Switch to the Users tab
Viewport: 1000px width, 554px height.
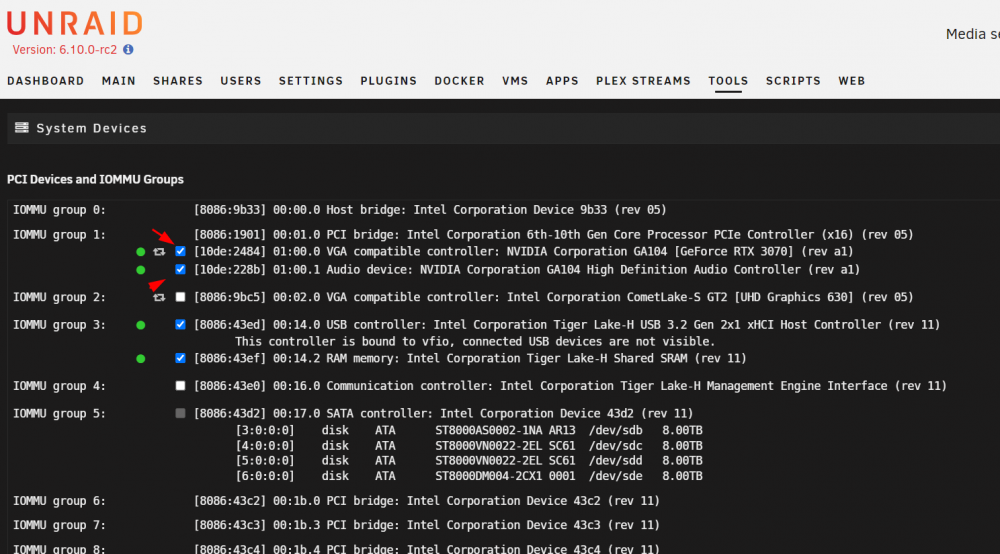[241, 81]
